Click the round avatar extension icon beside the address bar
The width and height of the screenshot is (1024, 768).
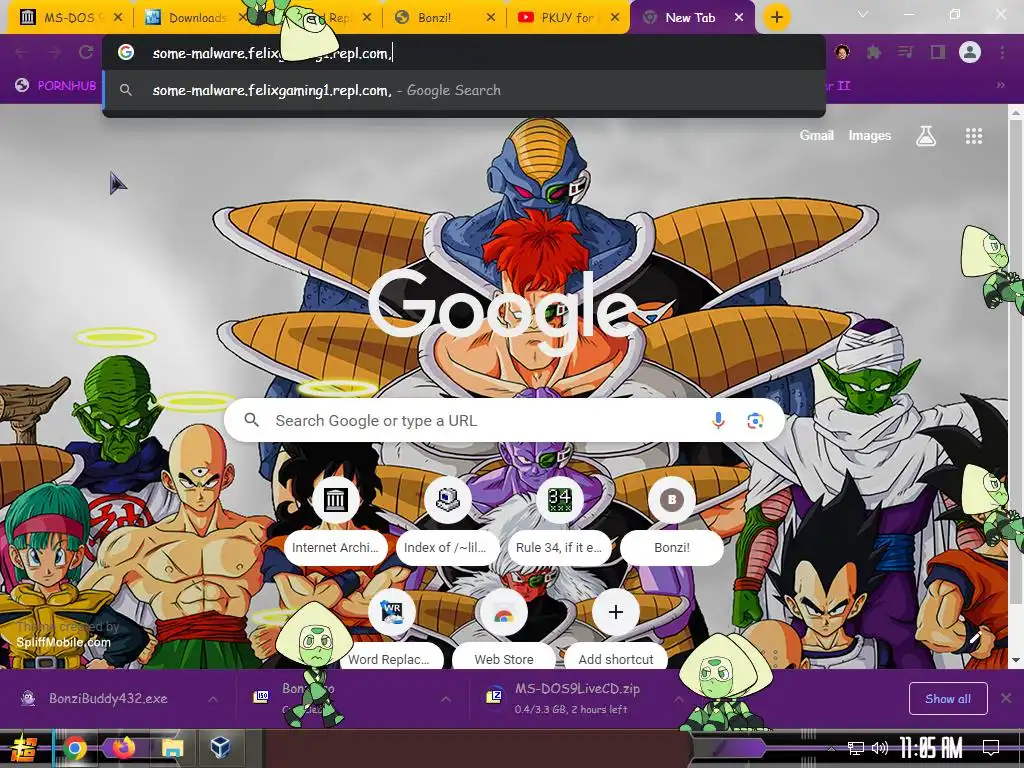coord(842,52)
